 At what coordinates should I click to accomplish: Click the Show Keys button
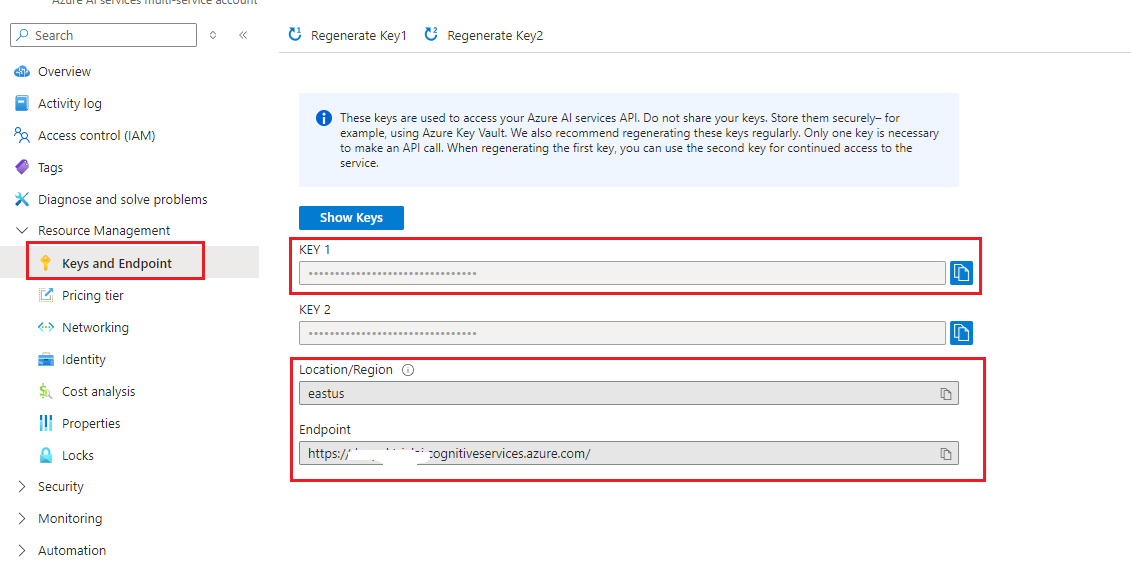(x=351, y=218)
